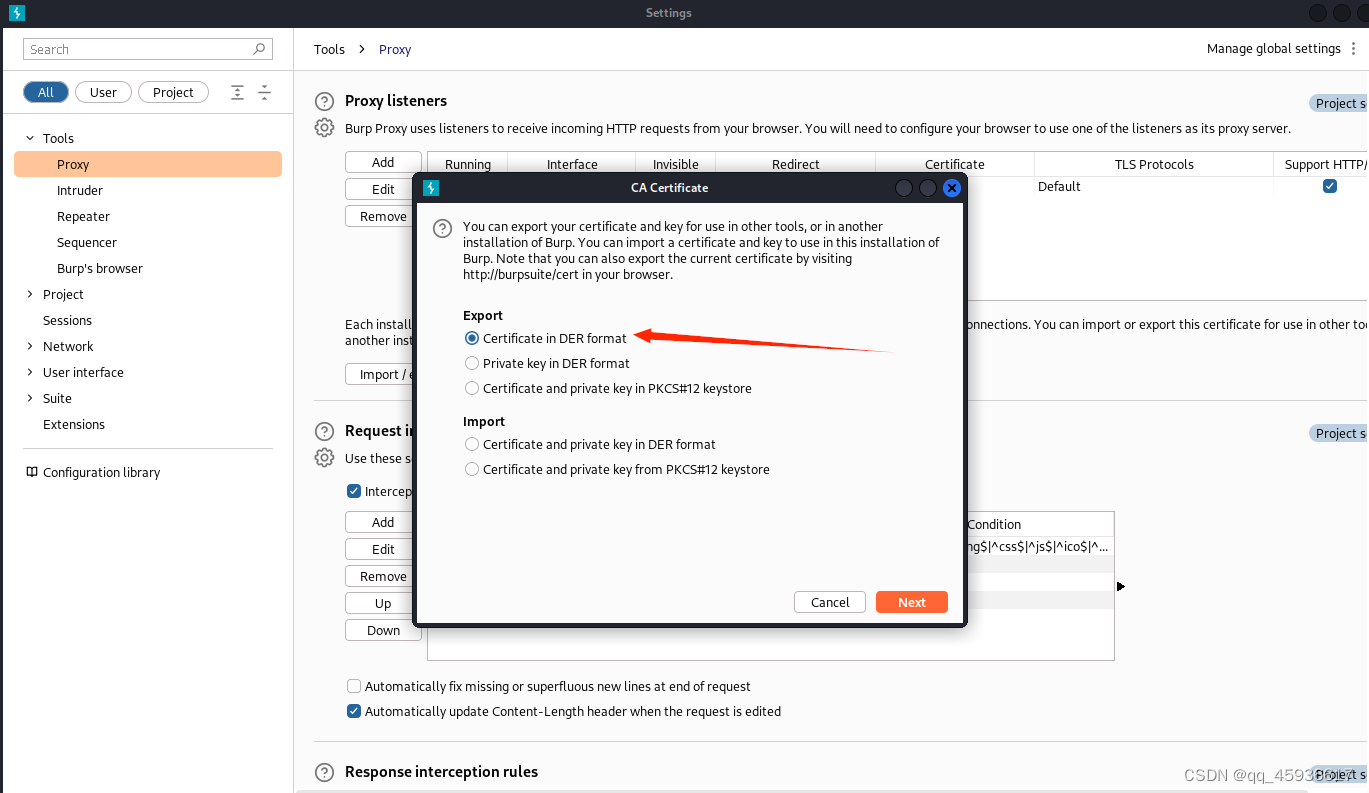The height and width of the screenshot is (793, 1369).
Task: Select export Certificate and private key PKCS#12 keystore
Action: tap(472, 388)
